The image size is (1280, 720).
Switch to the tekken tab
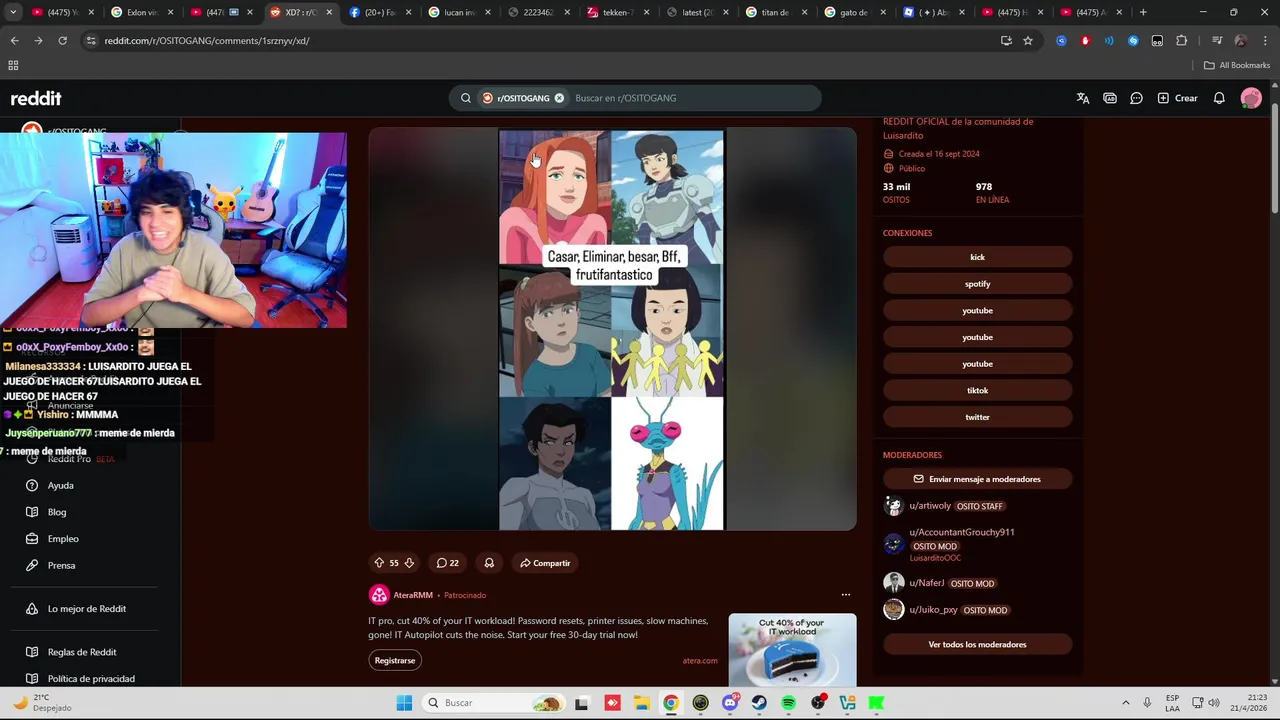(x=619, y=12)
